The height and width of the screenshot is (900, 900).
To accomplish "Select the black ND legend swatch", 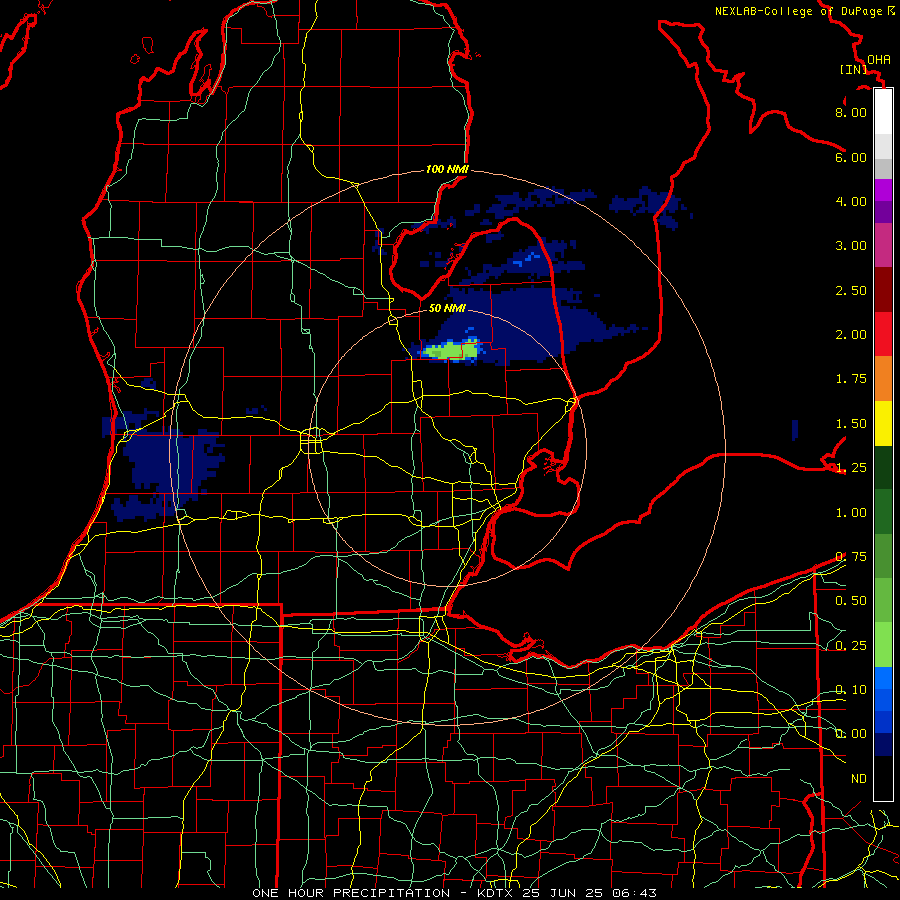I will coord(883,778).
